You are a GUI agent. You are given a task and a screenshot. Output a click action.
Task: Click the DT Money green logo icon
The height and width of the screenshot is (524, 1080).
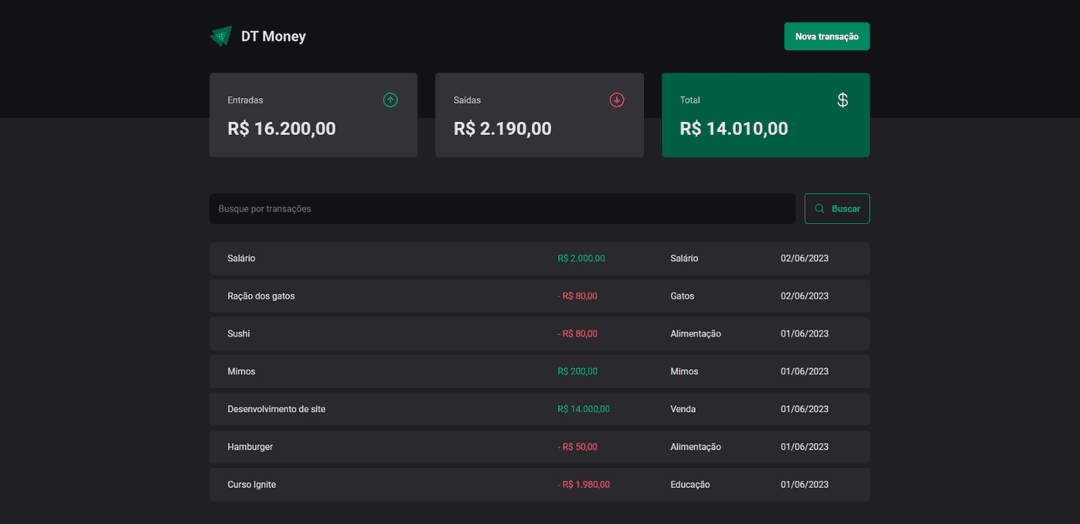221,37
